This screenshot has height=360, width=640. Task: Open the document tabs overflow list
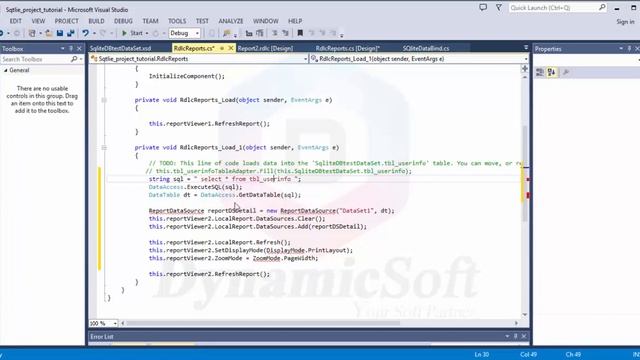click(x=526, y=48)
